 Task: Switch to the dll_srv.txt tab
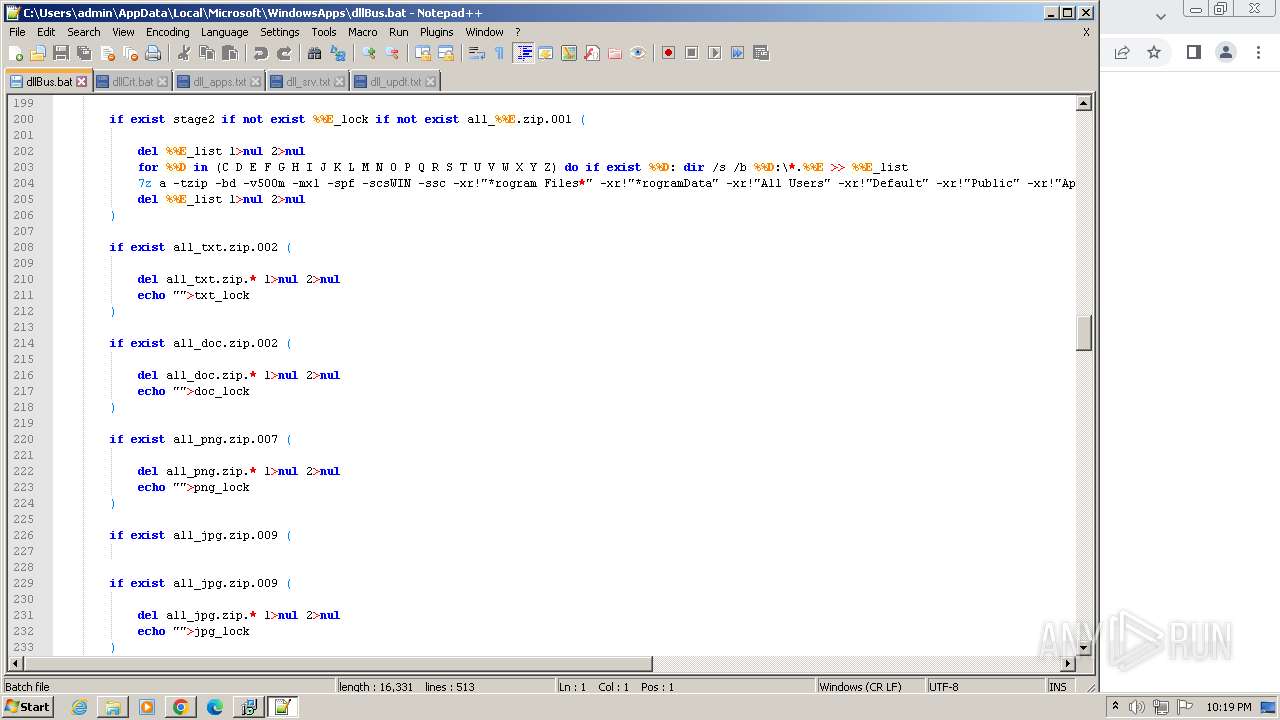point(308,82)
